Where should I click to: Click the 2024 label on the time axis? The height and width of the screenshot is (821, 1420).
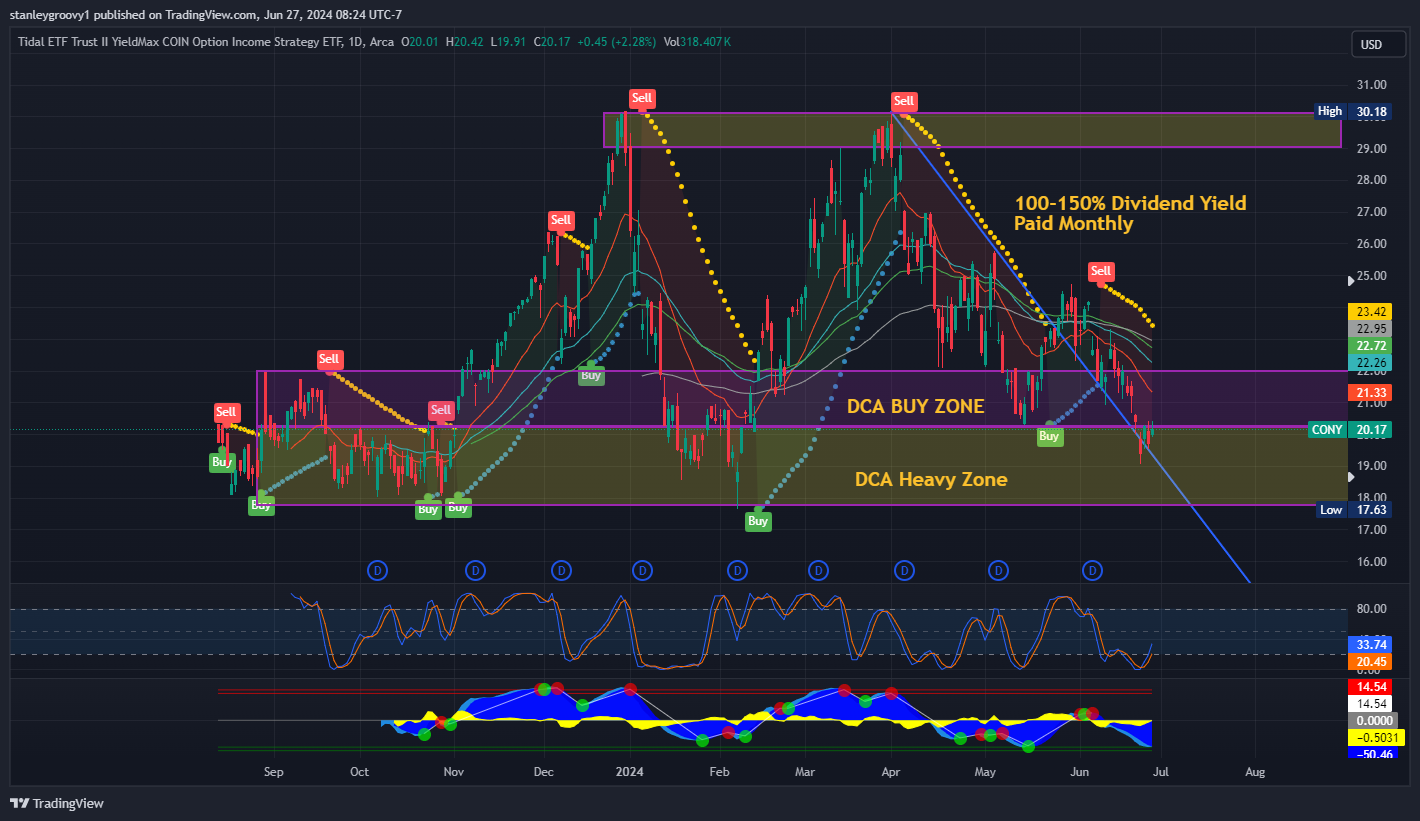(629, 772)
